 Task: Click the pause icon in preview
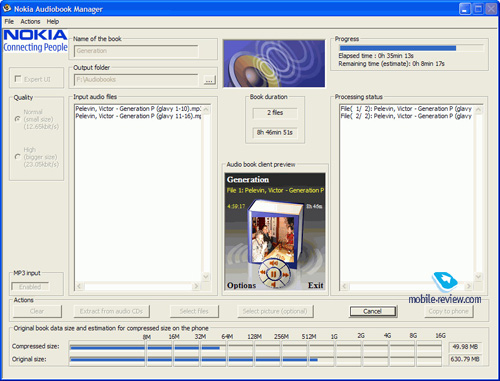(274, 275)
